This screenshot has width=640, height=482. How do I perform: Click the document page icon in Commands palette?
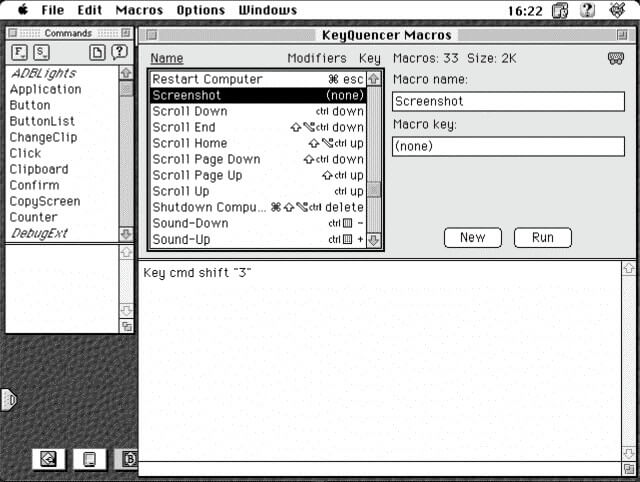[x=97, y=53]
